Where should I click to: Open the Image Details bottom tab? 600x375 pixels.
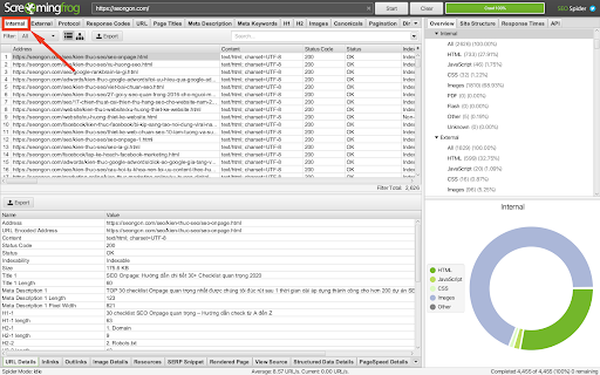[x=110, y=362]
